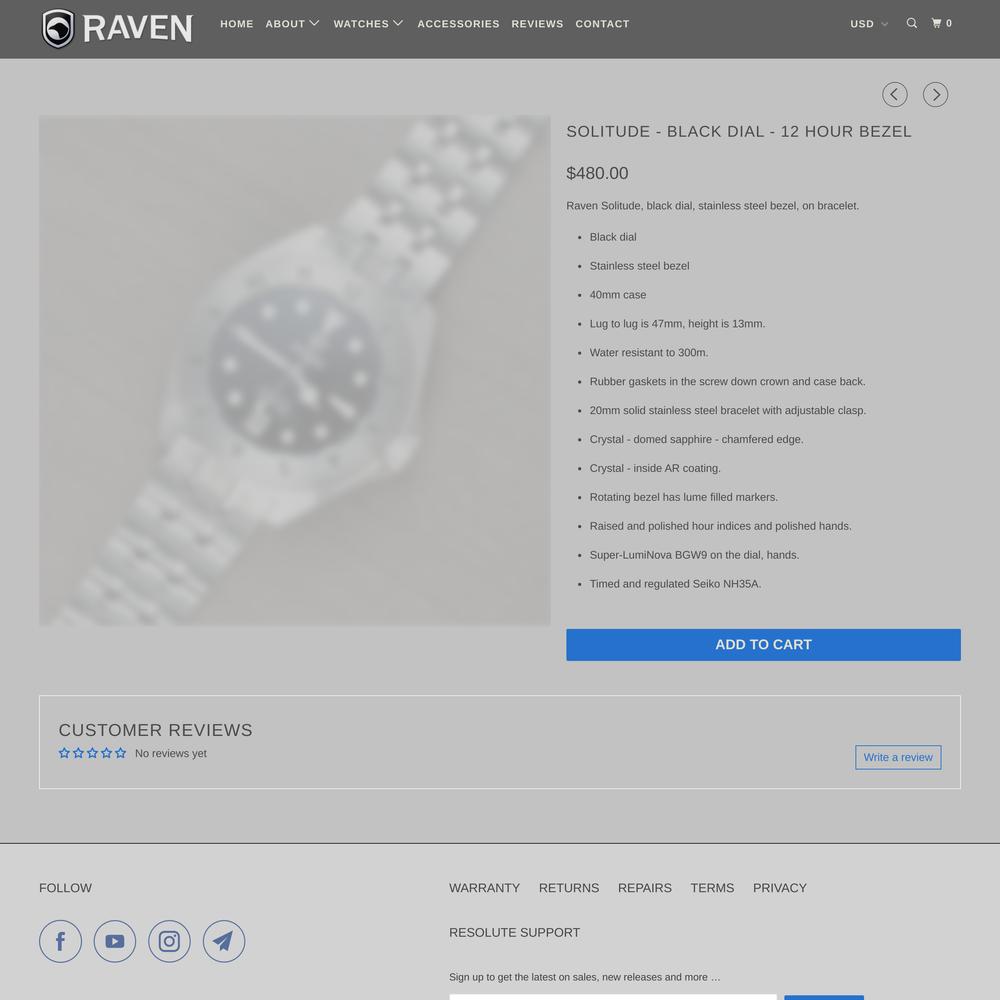Click the Add to Cart button

coord(763,645)
